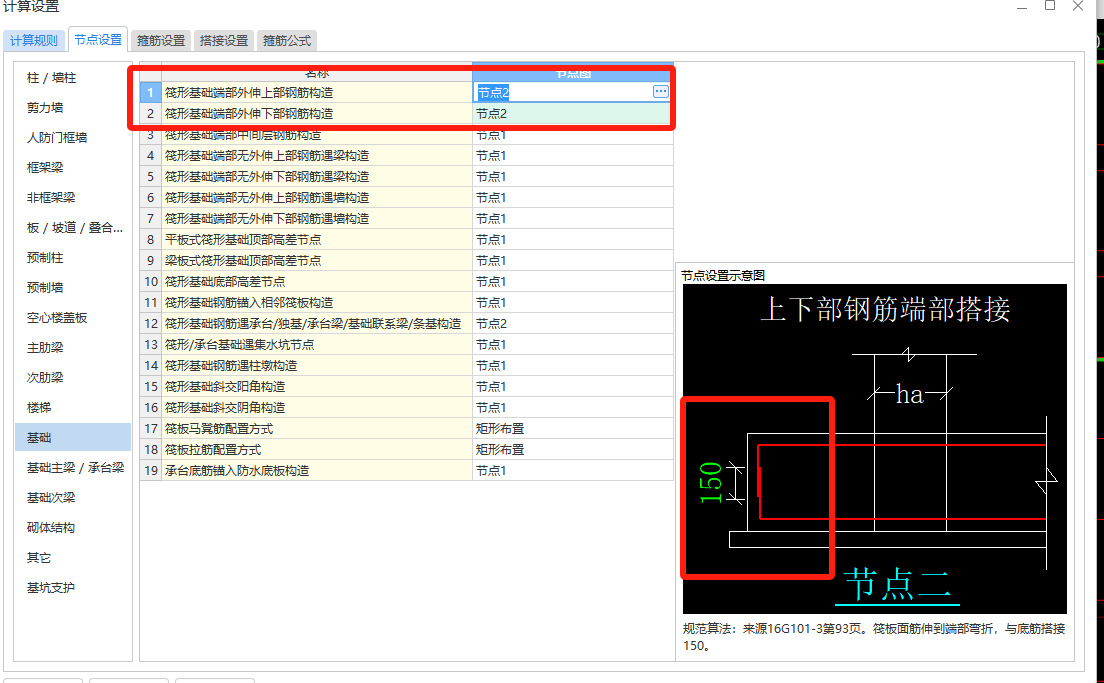Select 基础 category
This screenshot has width=1104, height=683.
tap(73, 437)
